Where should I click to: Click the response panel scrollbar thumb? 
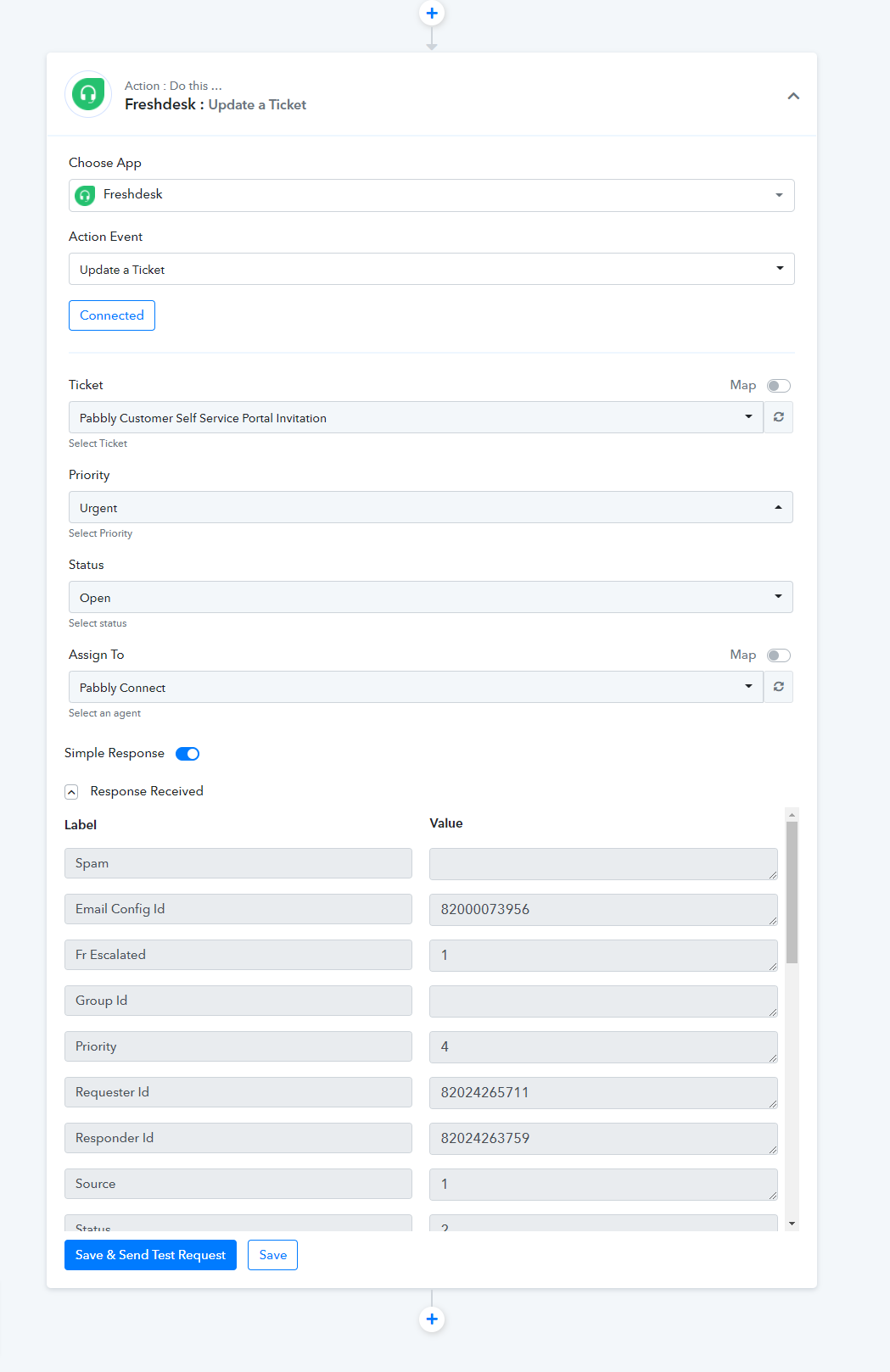[x=792, y=892]
